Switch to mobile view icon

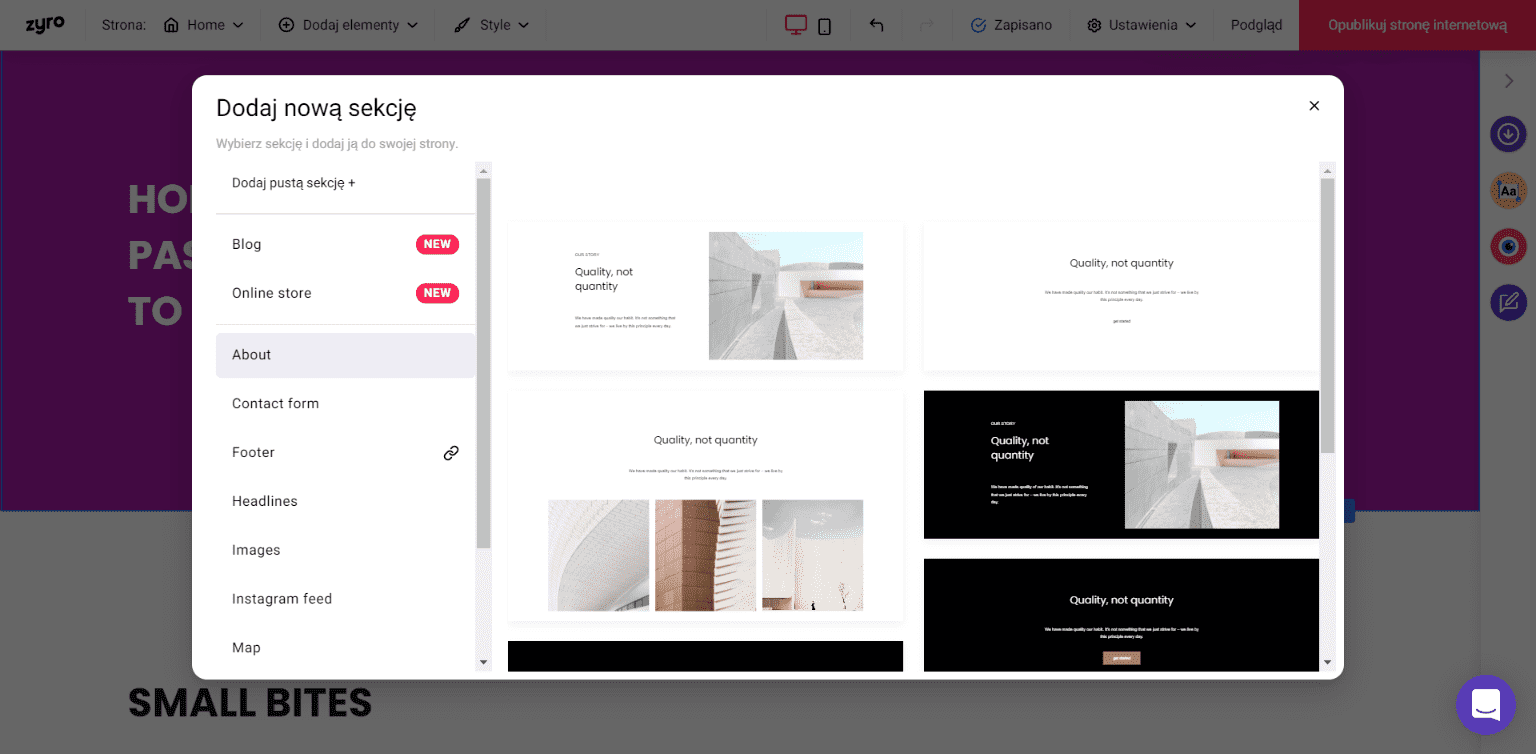[x=824, y=26]
